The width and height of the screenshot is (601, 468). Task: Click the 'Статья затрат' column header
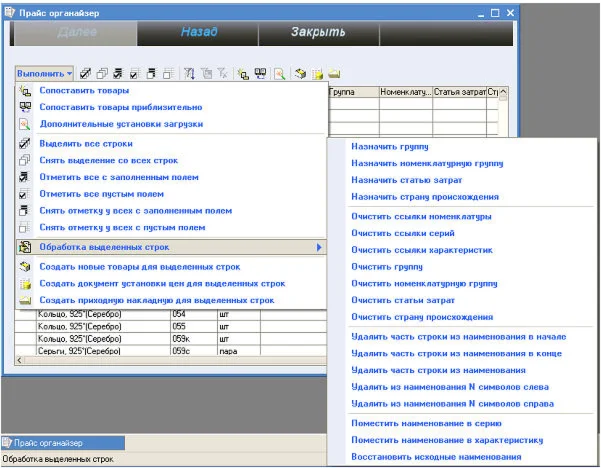[x=459, y=92]
